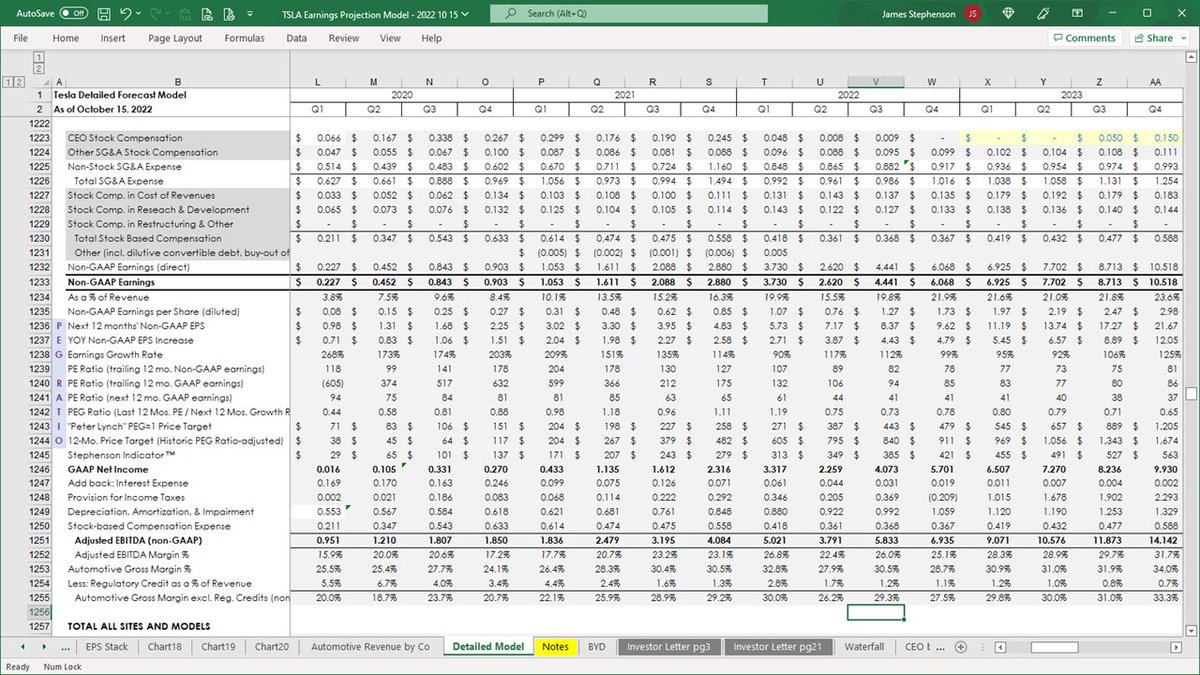Image resolution: width=1200 pixels, height=675 pixels.
Task: Select the bold 'Non-GAAP Earnings' label in row 1233
Action: 109,283
